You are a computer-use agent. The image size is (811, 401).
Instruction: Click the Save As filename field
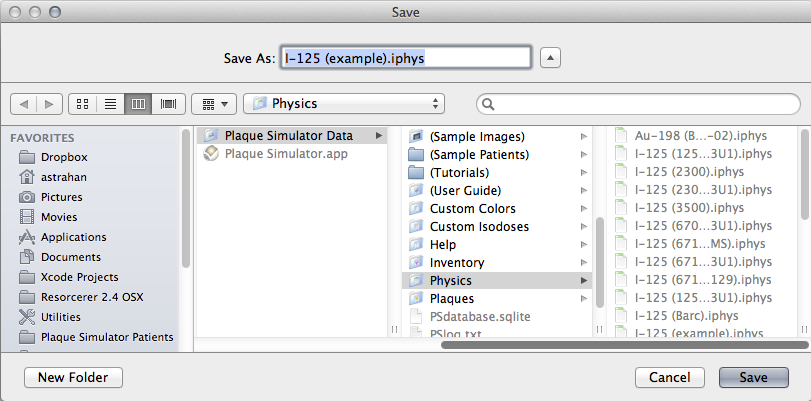[x=404, y=57]
